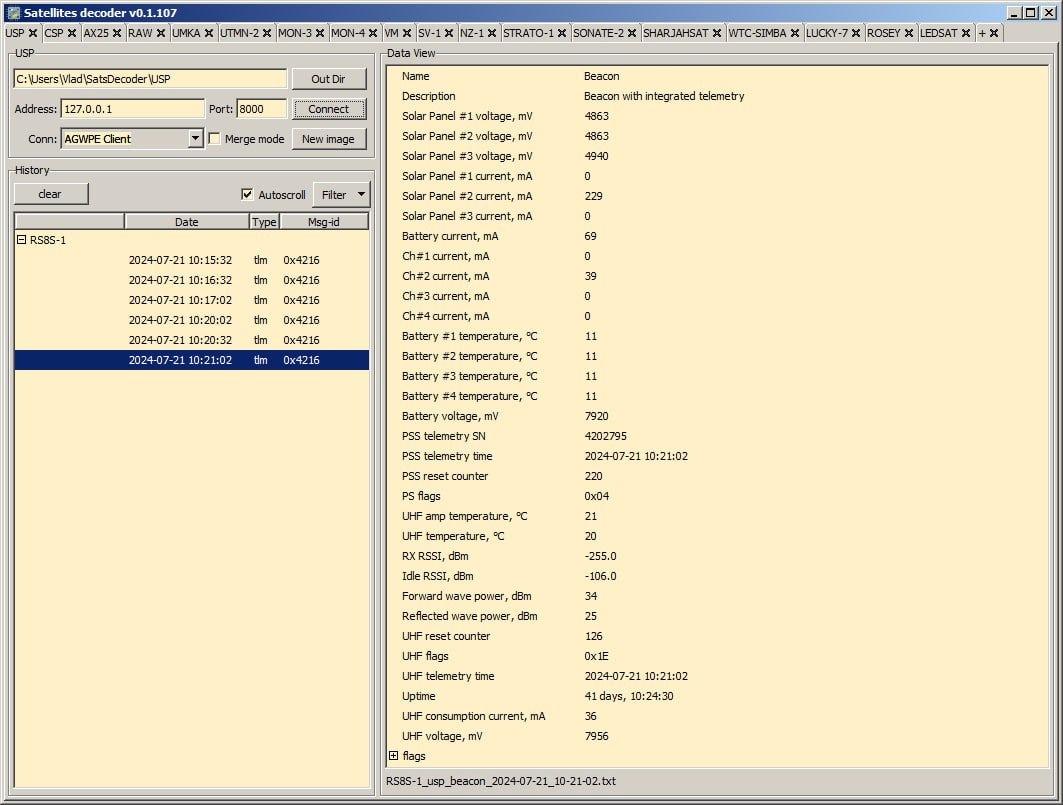Viewport: 1063px width, 805px height.
Task: Close the UMKA tab via X icon
Action: pyautogui.click(x=209, y=33)
